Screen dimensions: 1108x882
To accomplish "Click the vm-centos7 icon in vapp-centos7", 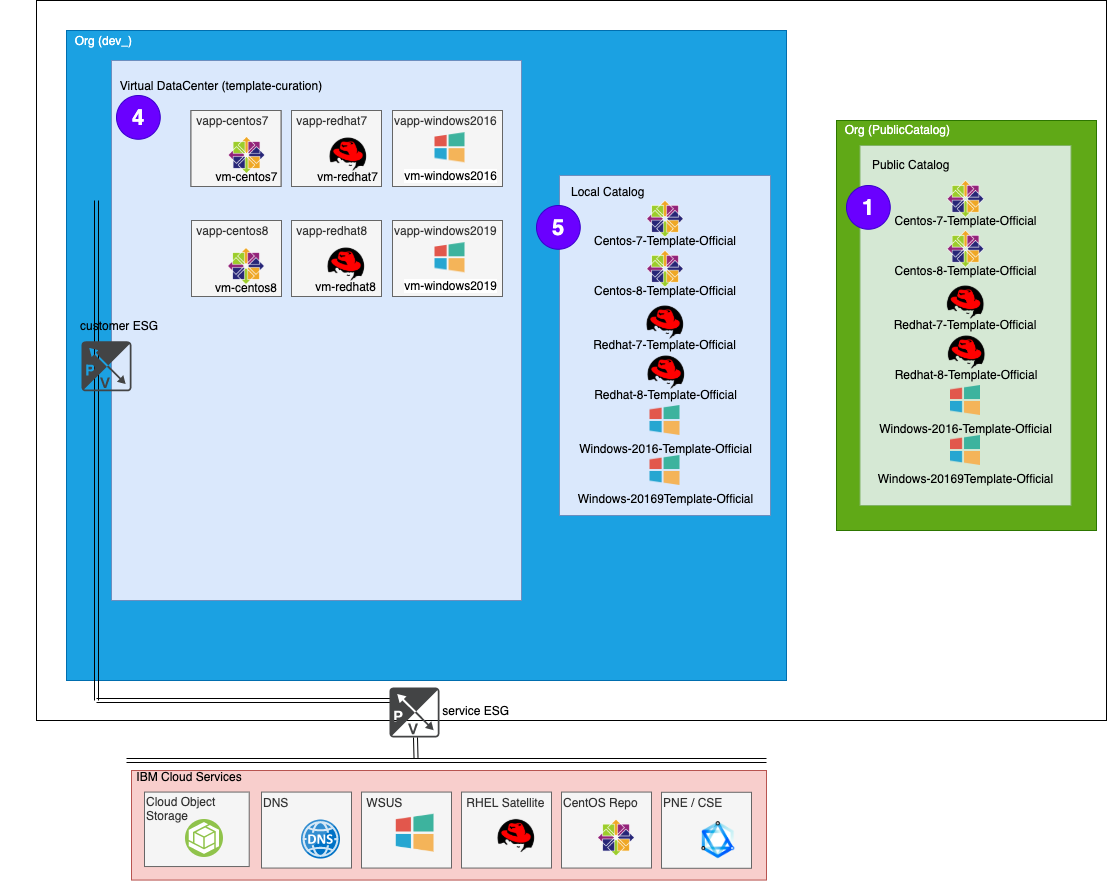I will coord(246,155).
